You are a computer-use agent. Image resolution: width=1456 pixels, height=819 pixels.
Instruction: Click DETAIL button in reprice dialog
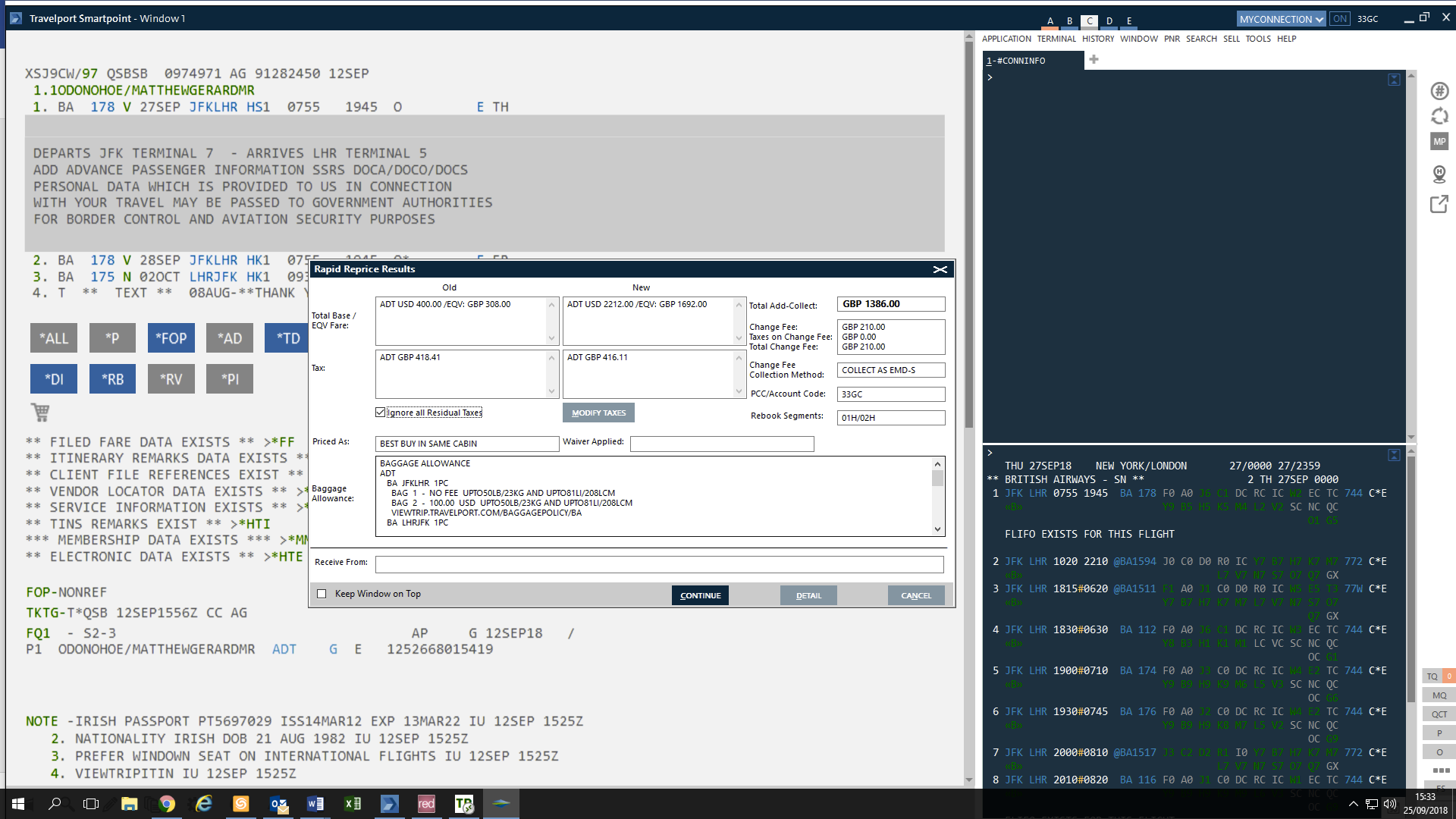click(x=808, y=595)
